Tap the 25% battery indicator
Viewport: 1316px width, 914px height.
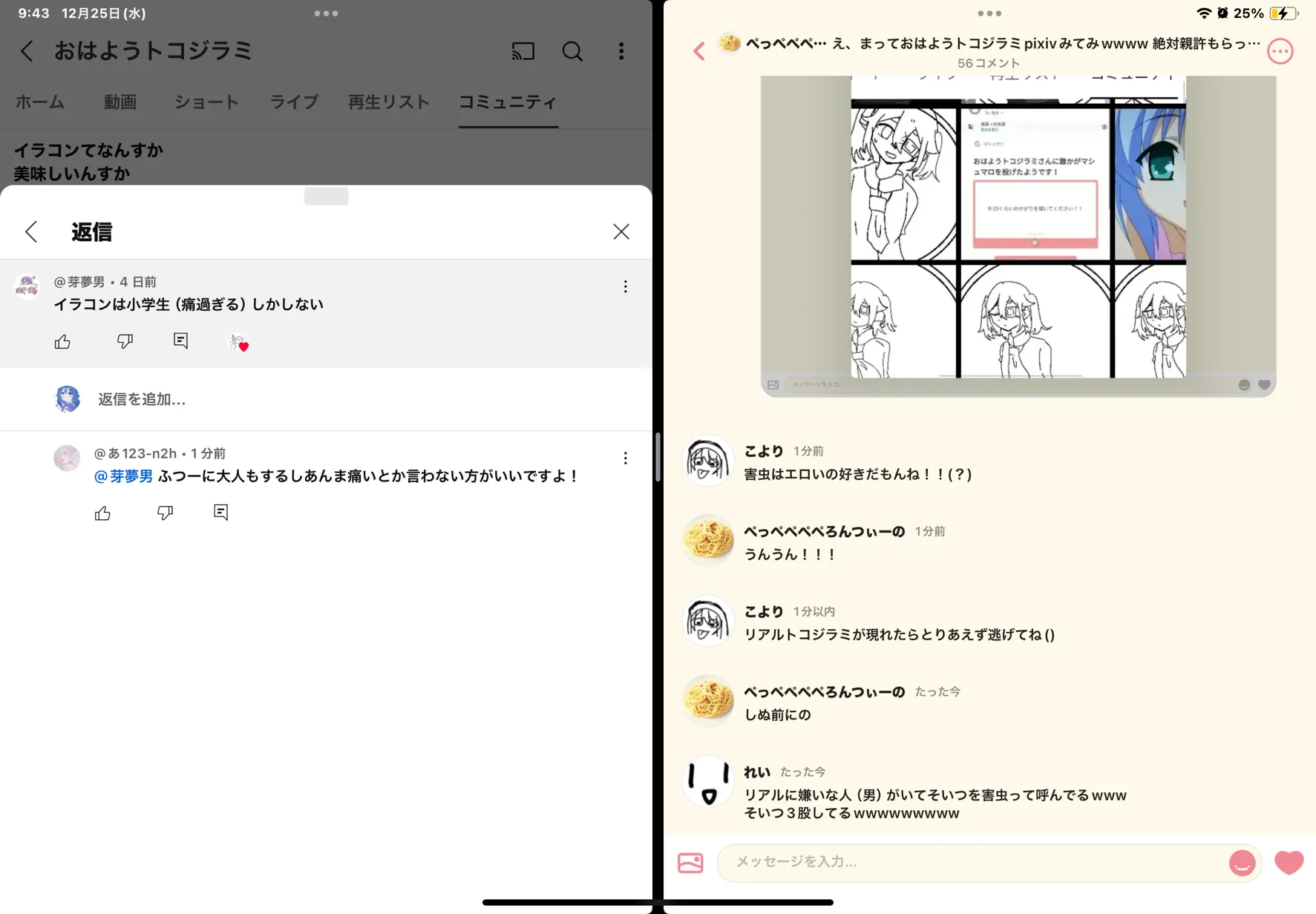click(x=1267, y=13)
